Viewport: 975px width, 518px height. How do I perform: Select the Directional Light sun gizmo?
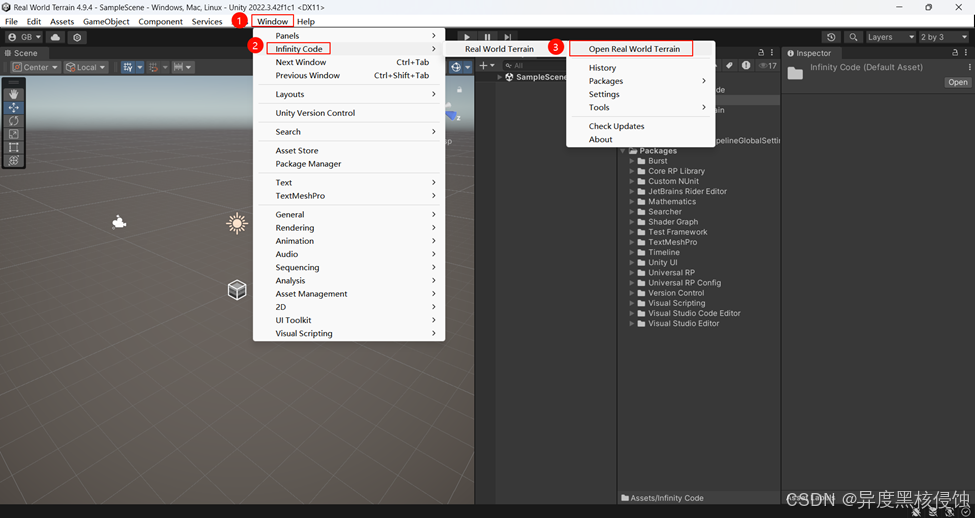(x=237, y=223)
